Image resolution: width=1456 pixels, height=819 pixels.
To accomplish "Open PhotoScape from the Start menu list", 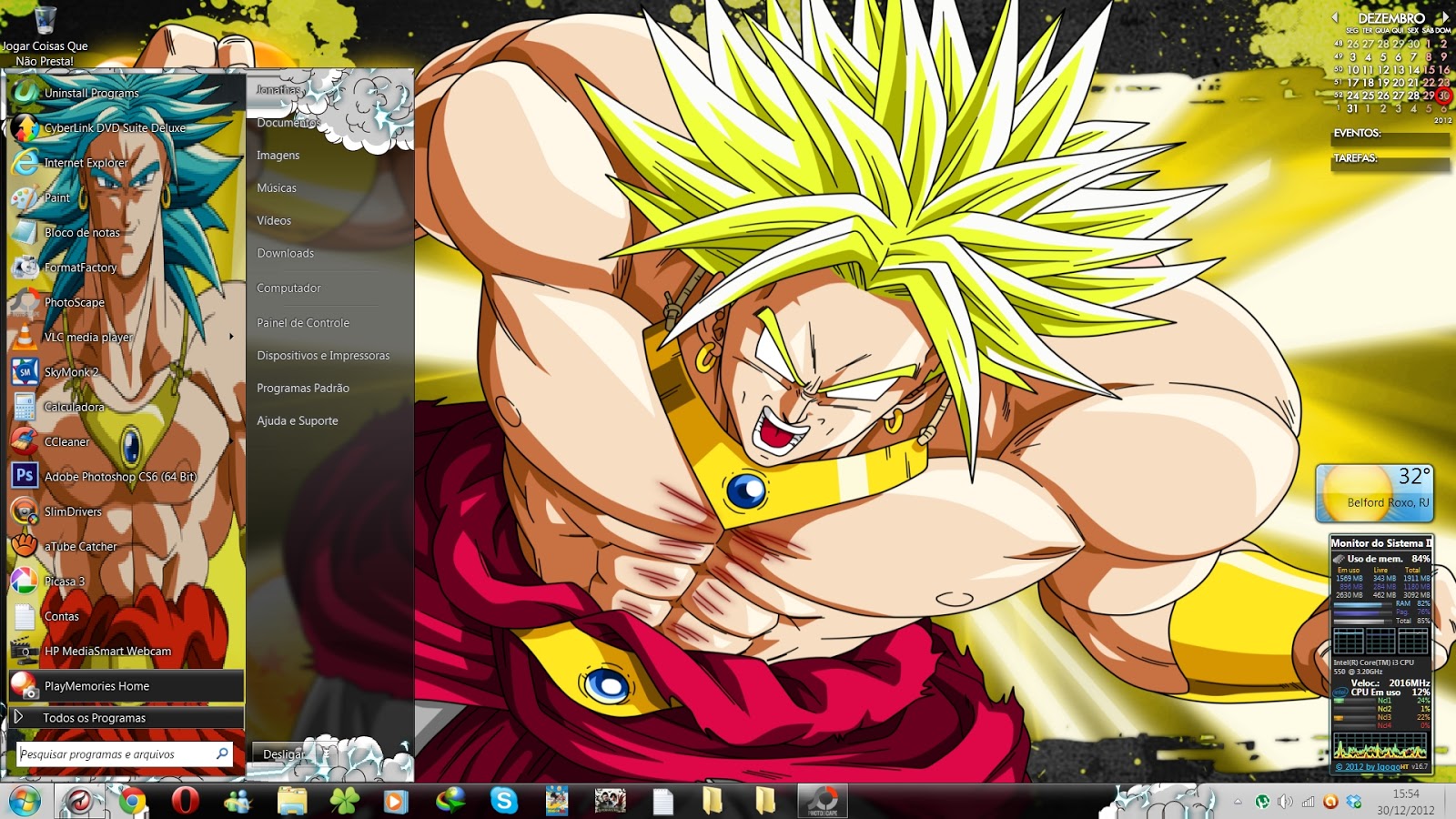I will click(x=126, y=302).
